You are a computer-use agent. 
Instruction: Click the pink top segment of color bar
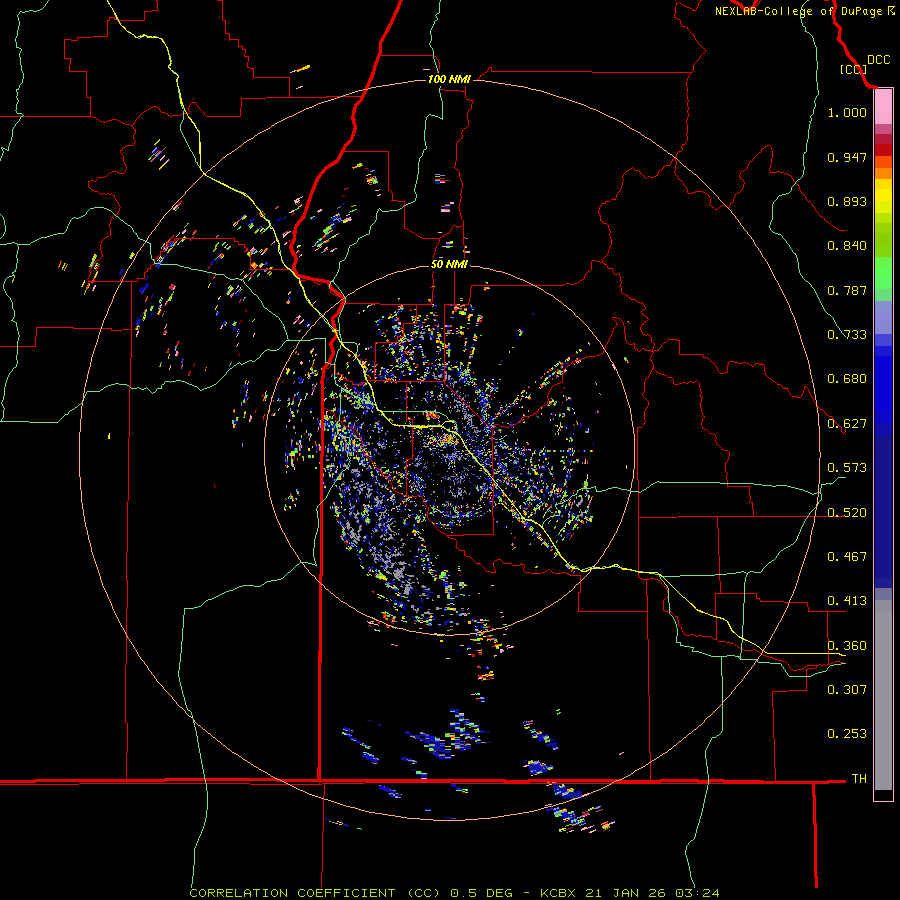coord(883,107)
